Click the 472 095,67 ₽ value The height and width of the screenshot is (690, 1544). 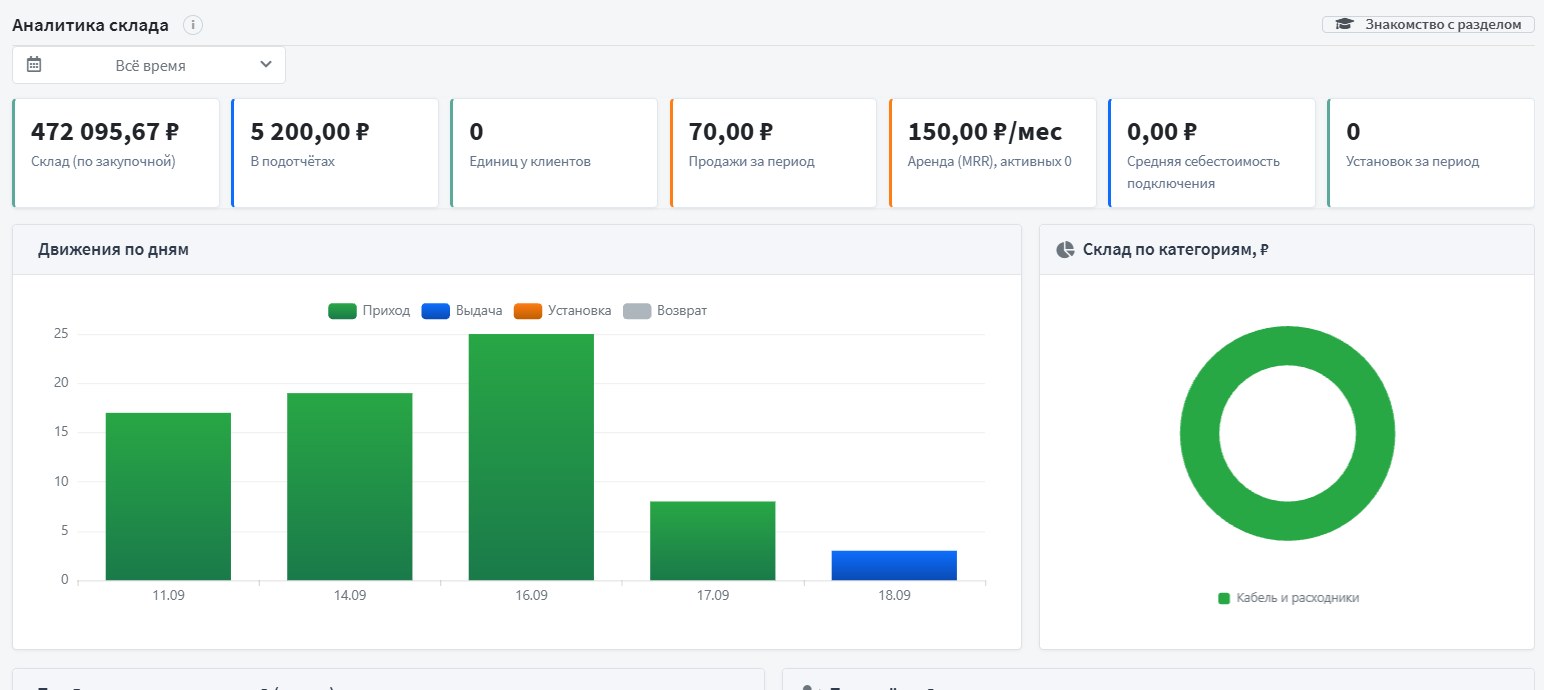point(105,131)
